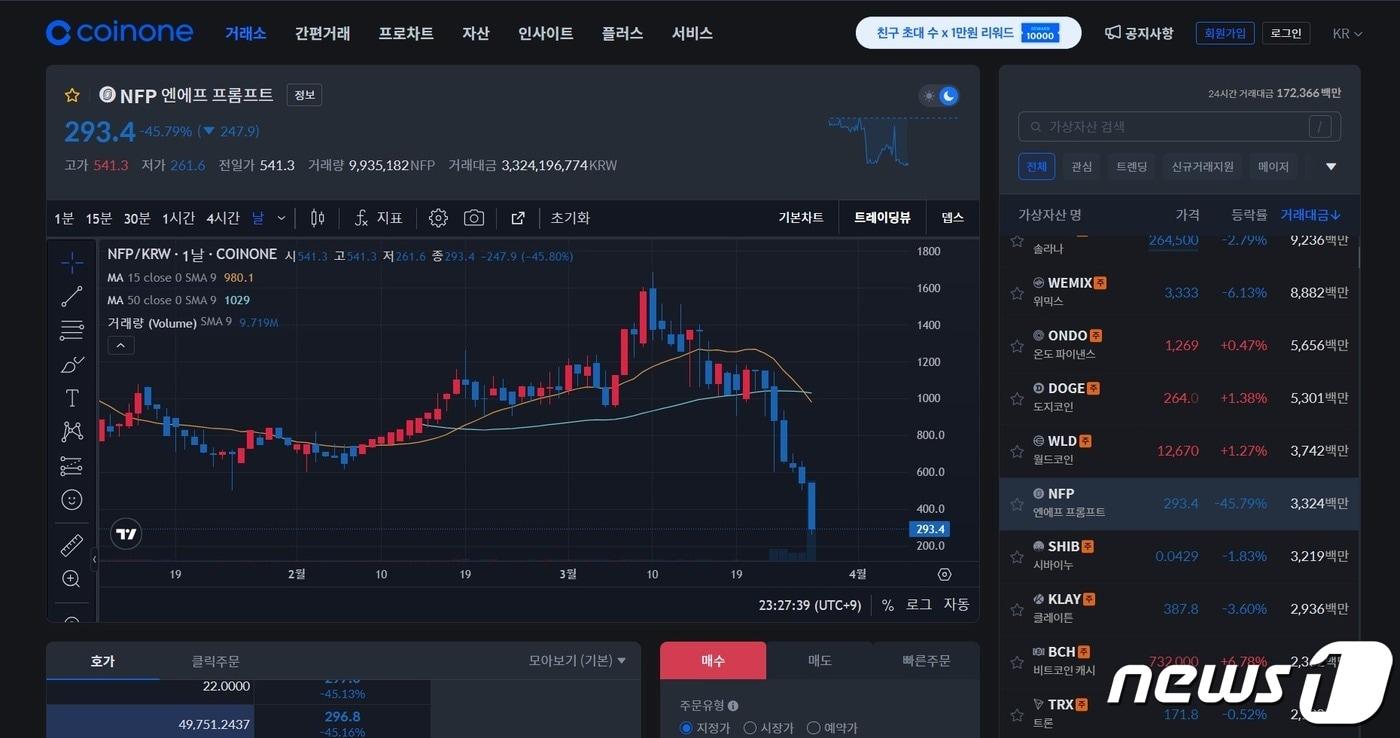Select the DOGE row in asset list
The height and width of the screenshot is (738, 1400).
pos(1180,397)
